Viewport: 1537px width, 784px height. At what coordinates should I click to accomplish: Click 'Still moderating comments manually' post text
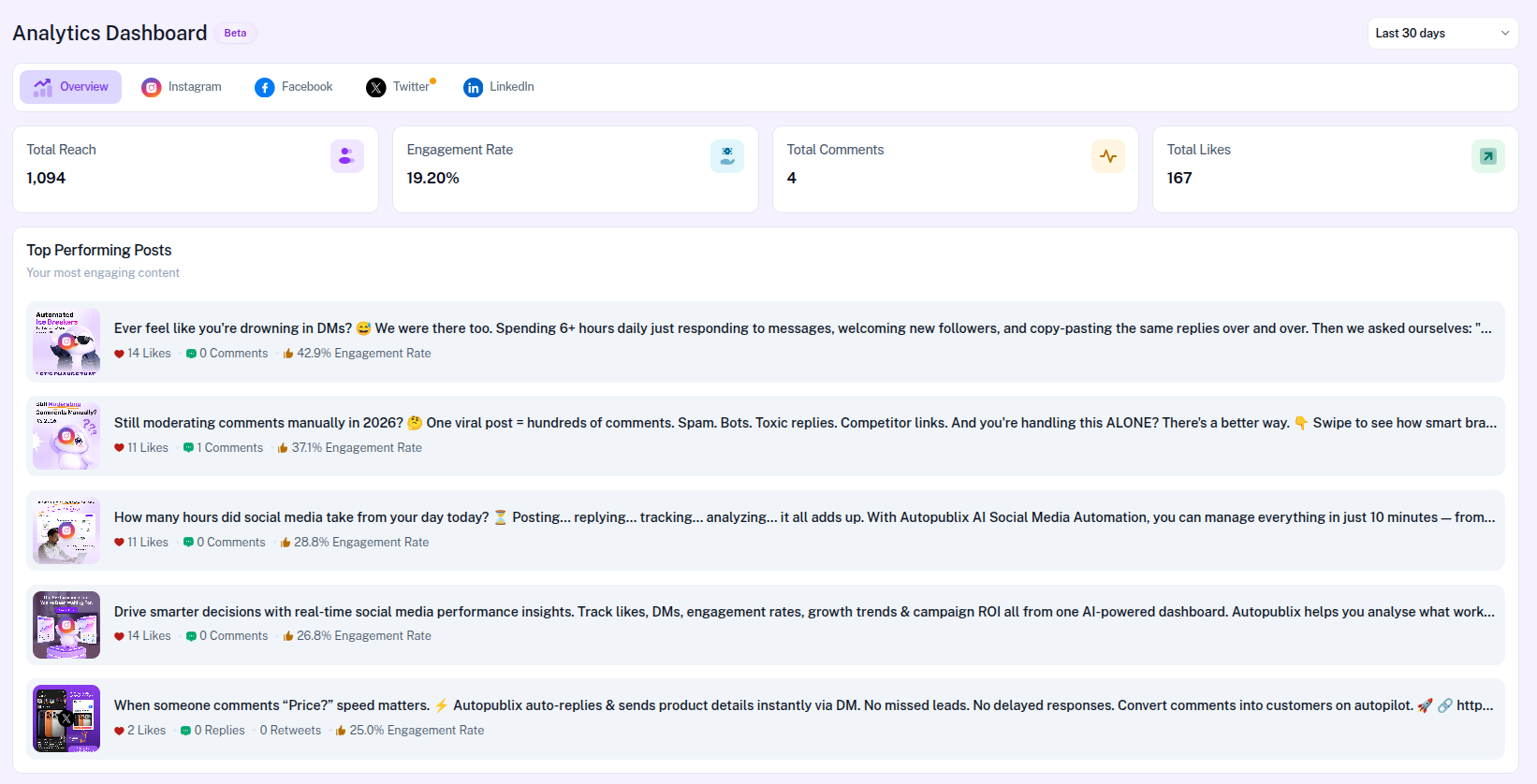(805, 423)
